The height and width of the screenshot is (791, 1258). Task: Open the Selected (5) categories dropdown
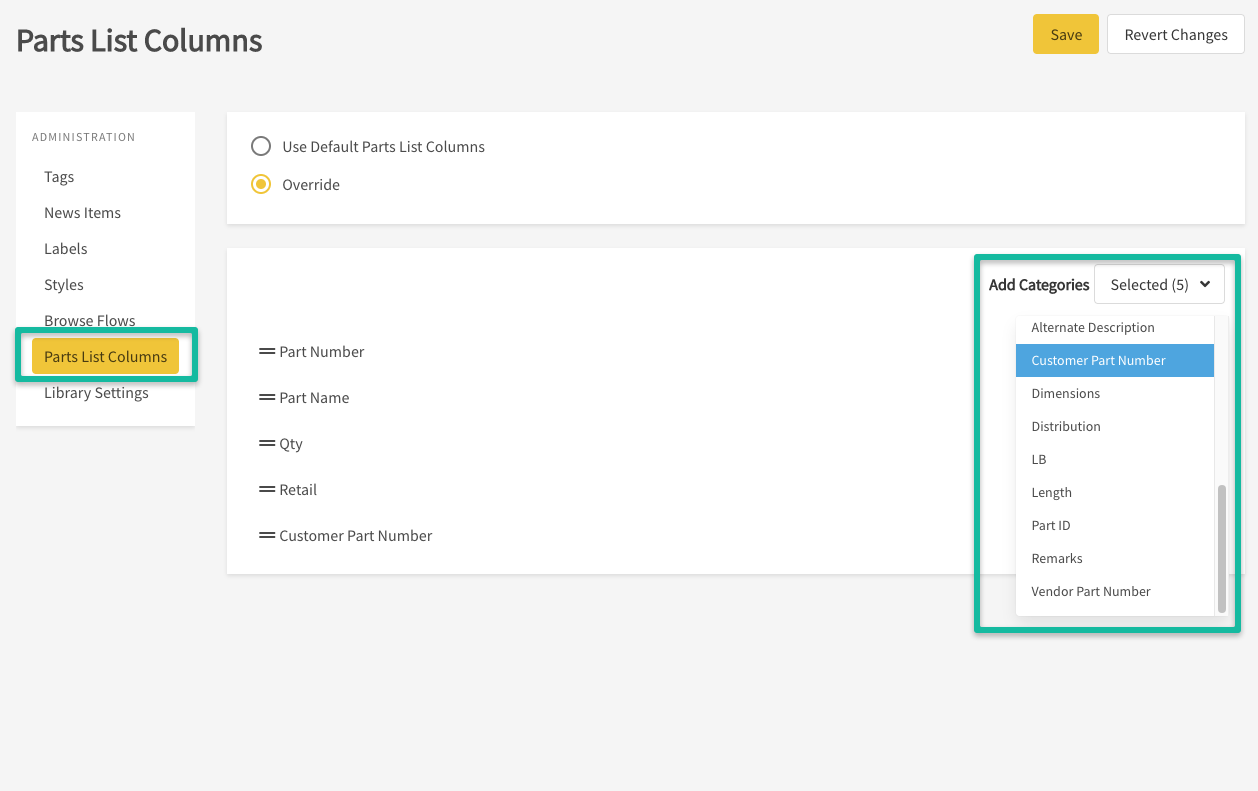tap(1159, 284)
